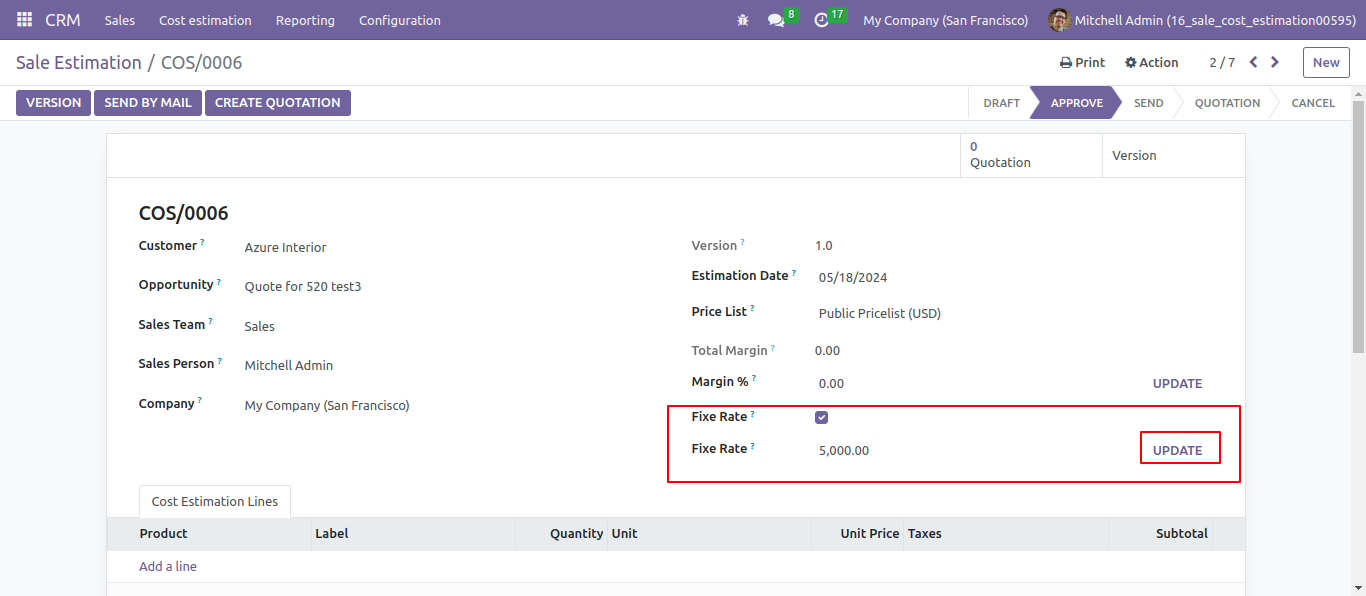Click the CREATE QUOTATION button
This screenshot has height=596, width=1366.
pyautogui.click(x=278, y=103)
